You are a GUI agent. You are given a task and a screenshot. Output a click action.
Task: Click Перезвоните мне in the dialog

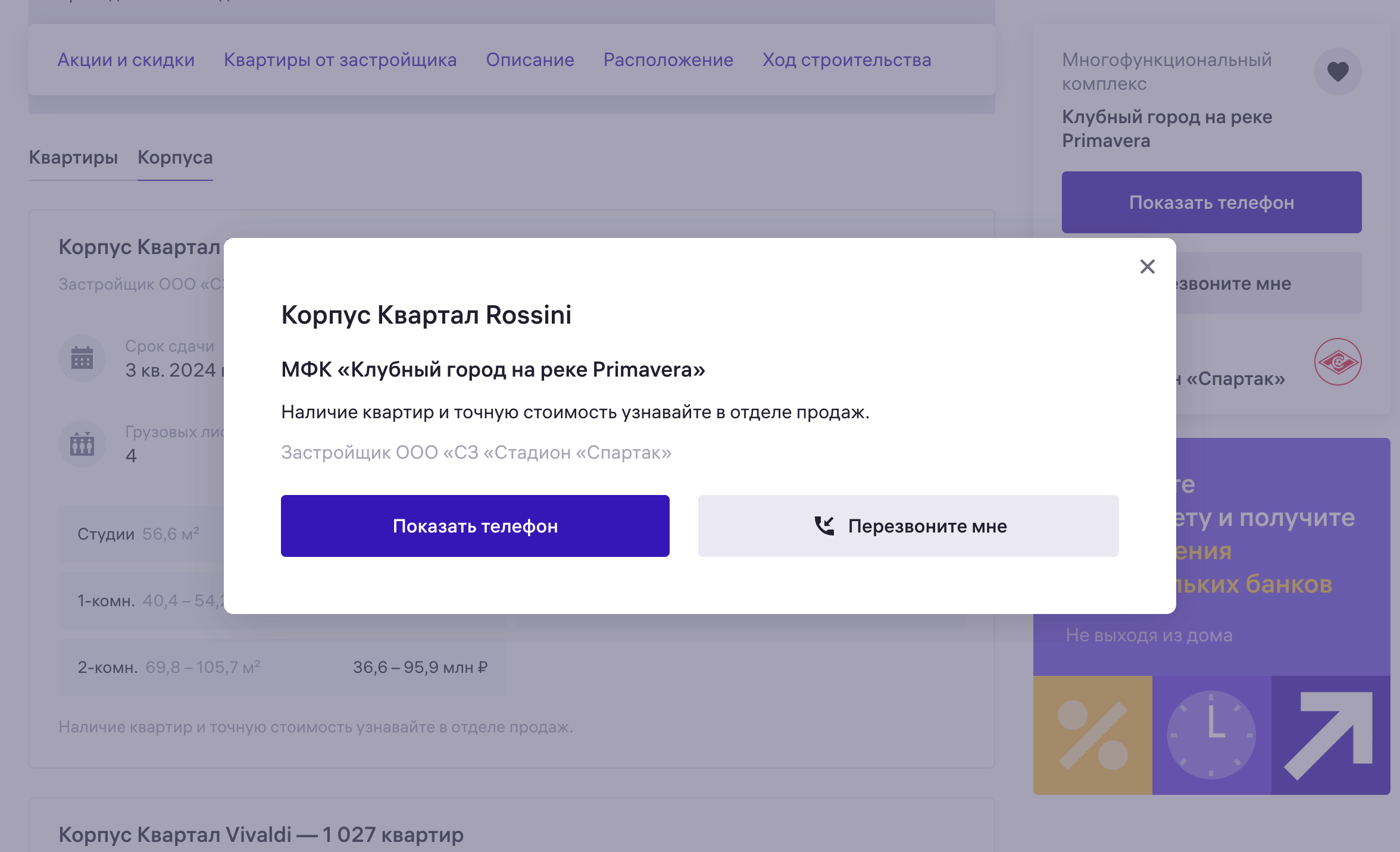point(908,526)
